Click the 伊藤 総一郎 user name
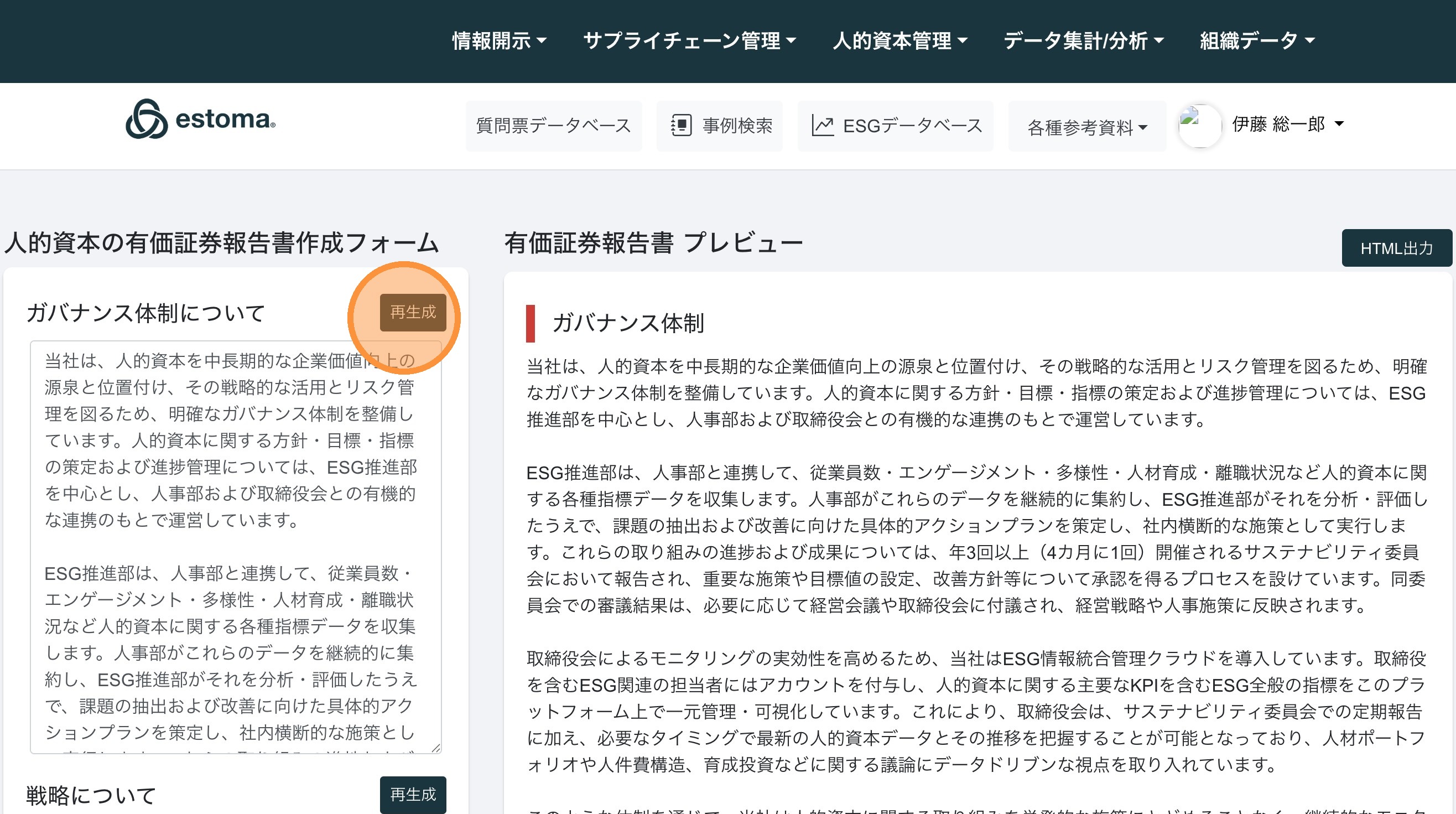Image resolution: width=1456 pixels, height=814 pixels. [1278, 124]
